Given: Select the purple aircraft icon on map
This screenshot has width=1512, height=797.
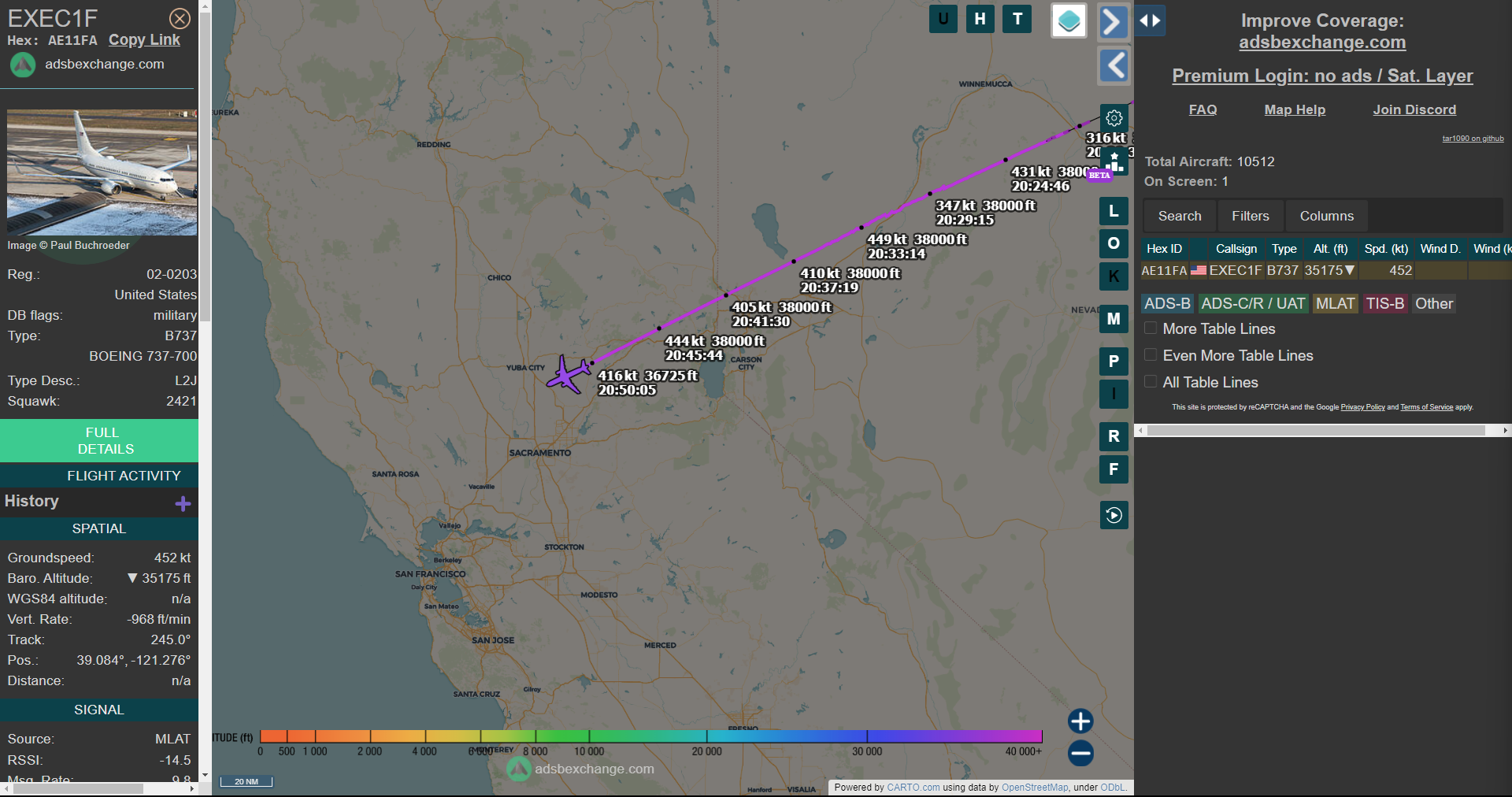Looking at the screenshot, I should [569, 373].
